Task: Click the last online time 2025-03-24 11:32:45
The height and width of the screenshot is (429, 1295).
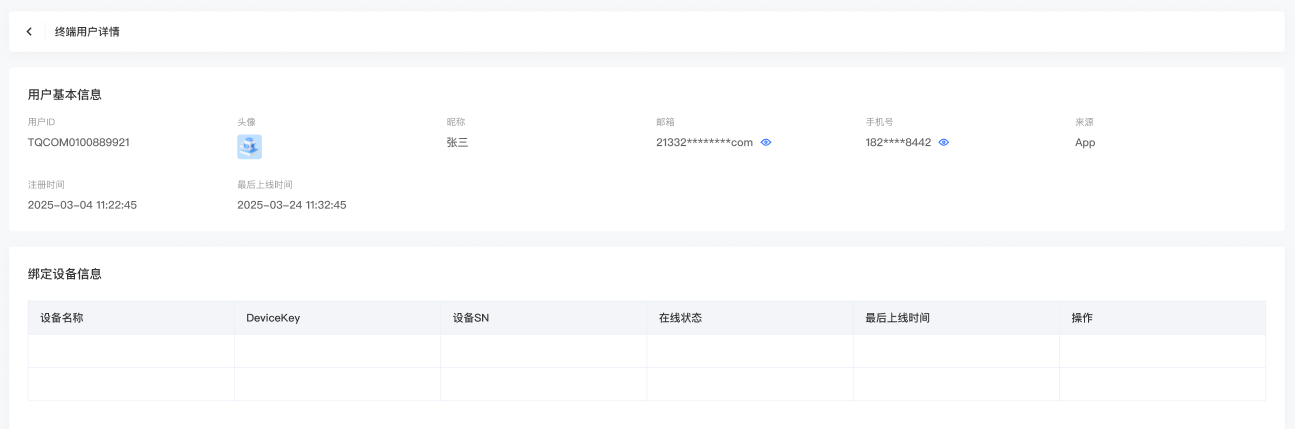Action: pyautogui.click(x=292, y=205)
